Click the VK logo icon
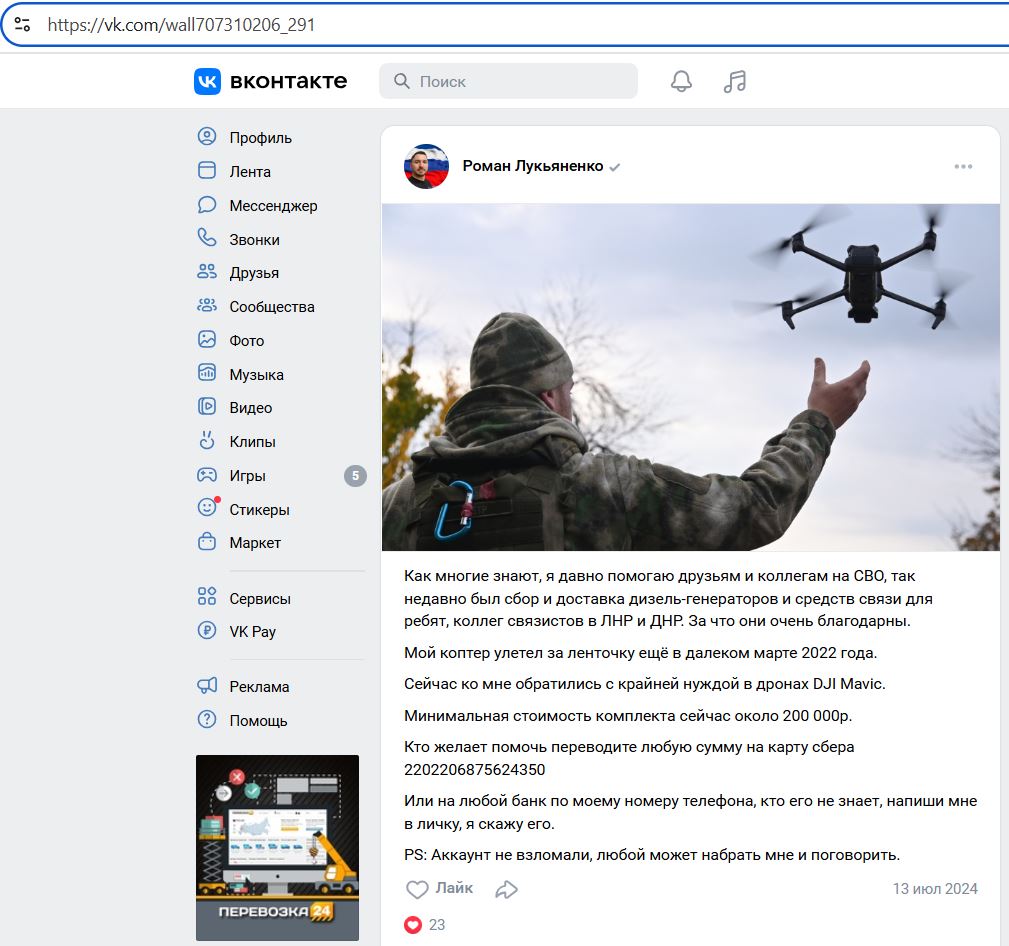This screenshot has height=946, width=1009. click(x=207, y=81)
